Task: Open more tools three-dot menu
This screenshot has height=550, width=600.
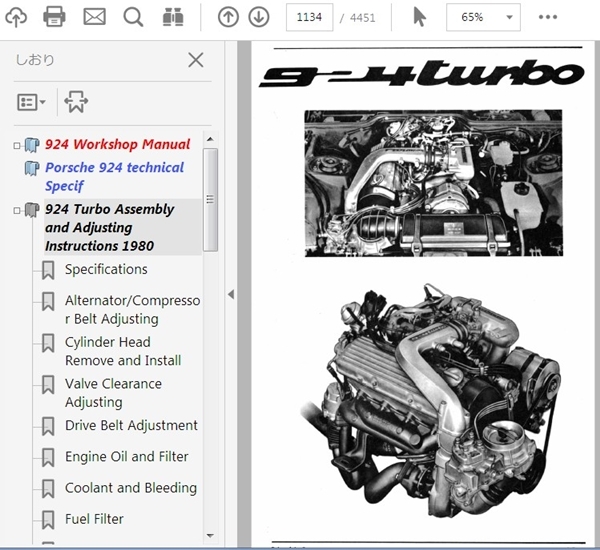Action: pyautogui.click(x=548, y=17)
